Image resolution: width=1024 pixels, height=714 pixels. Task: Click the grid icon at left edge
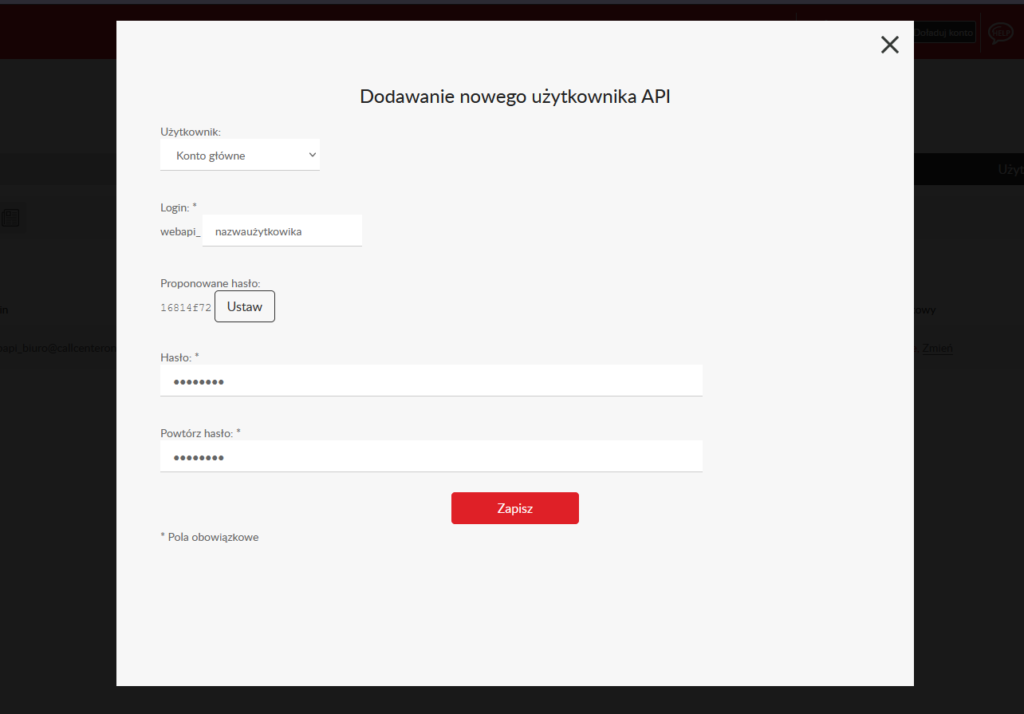[x=9, y=217]
